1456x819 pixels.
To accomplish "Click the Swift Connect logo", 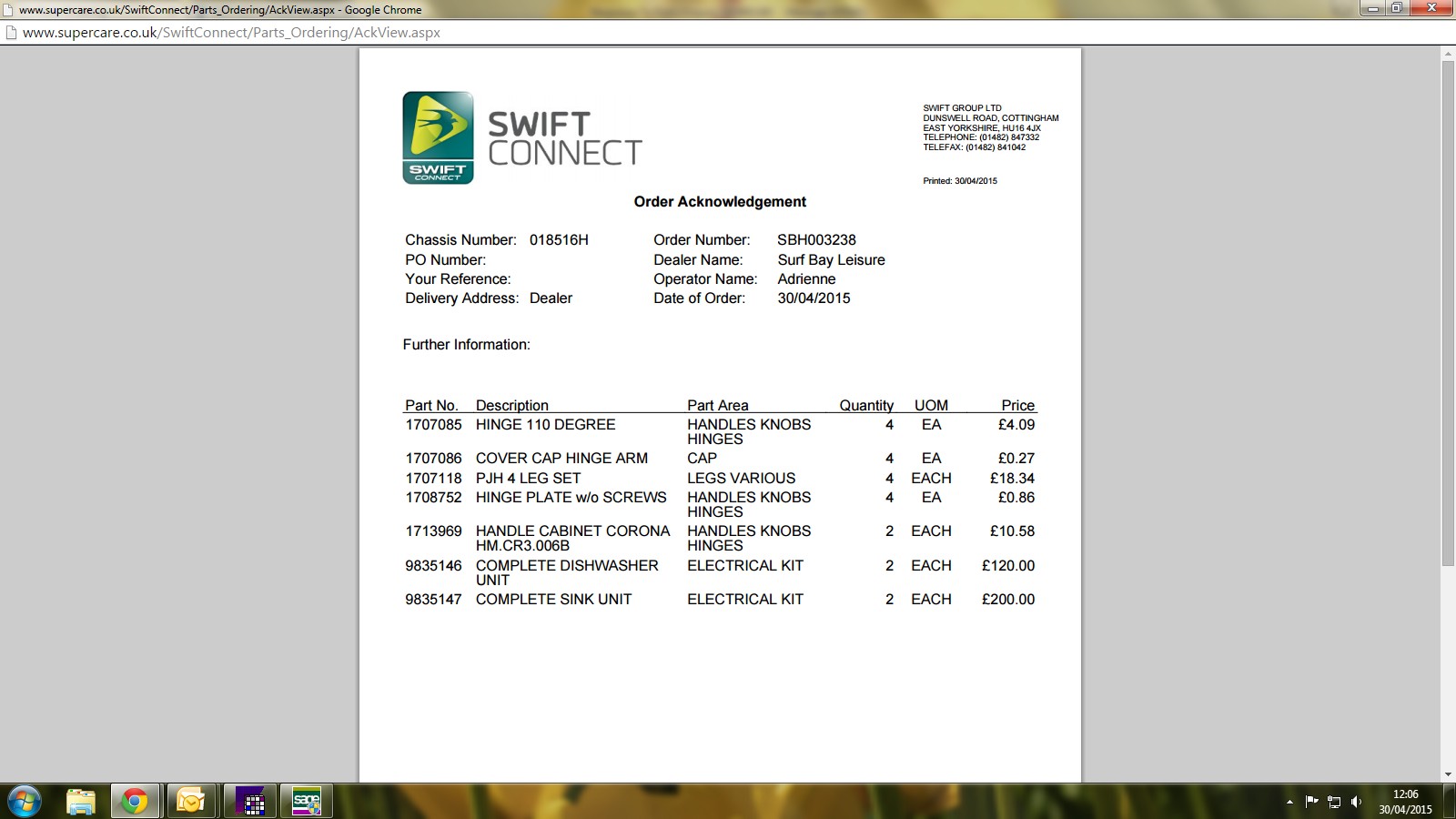I will point(522,137).
